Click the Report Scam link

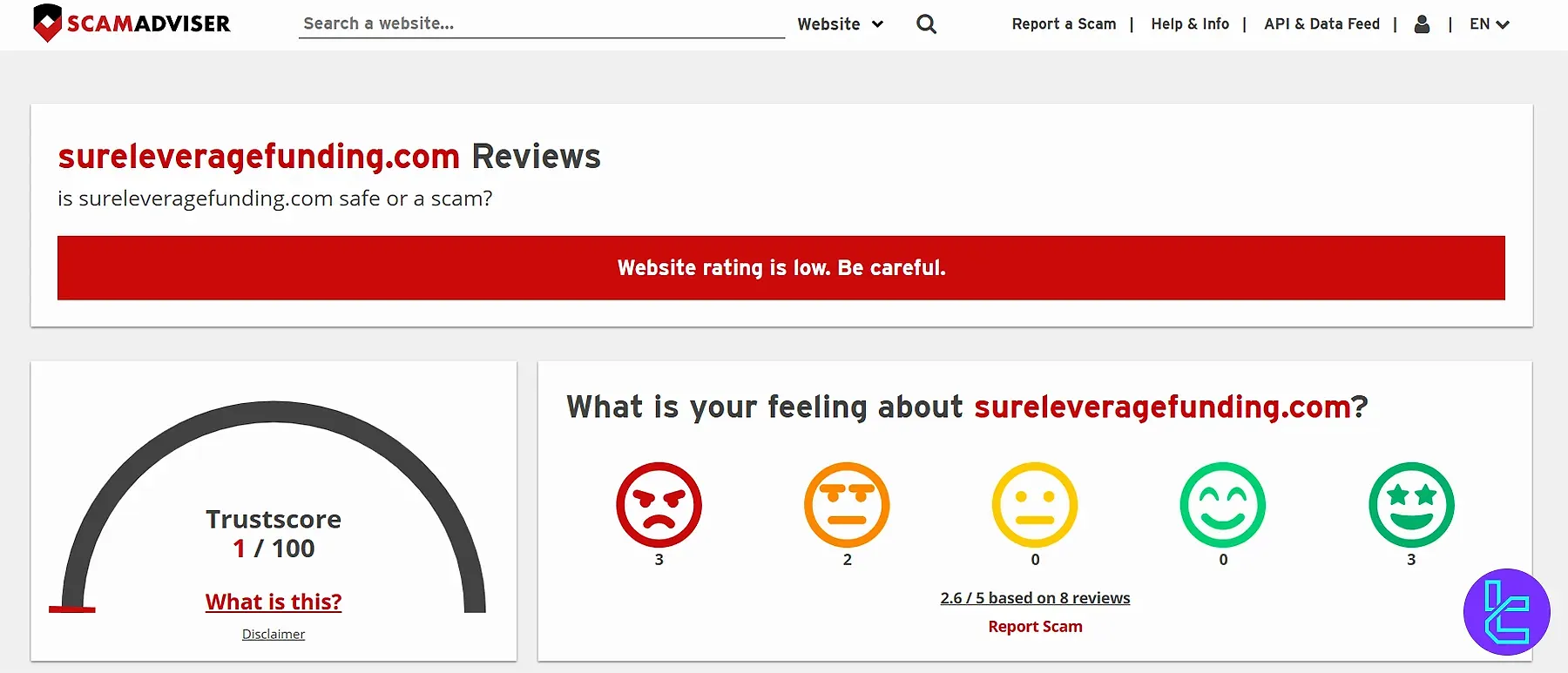click(1035, 627)
